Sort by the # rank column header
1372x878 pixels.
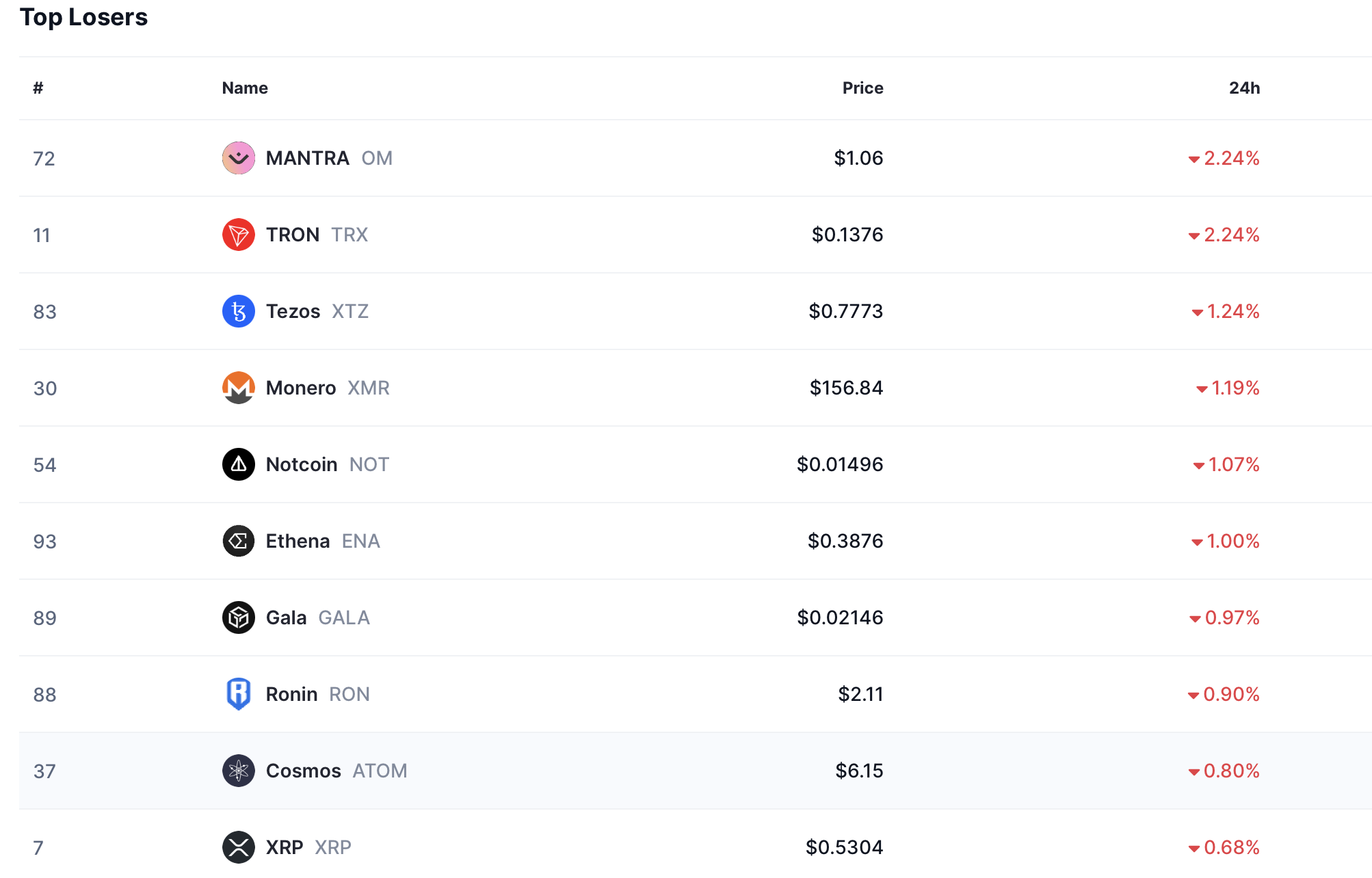tap(38, 88)
